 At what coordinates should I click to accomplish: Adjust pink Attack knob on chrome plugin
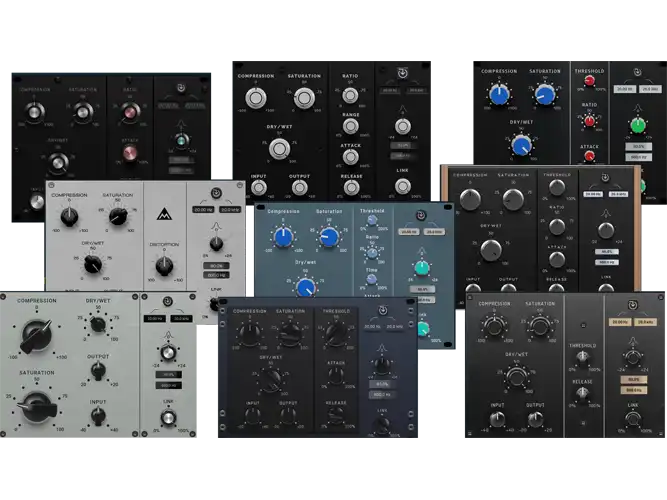click(130, 153)
